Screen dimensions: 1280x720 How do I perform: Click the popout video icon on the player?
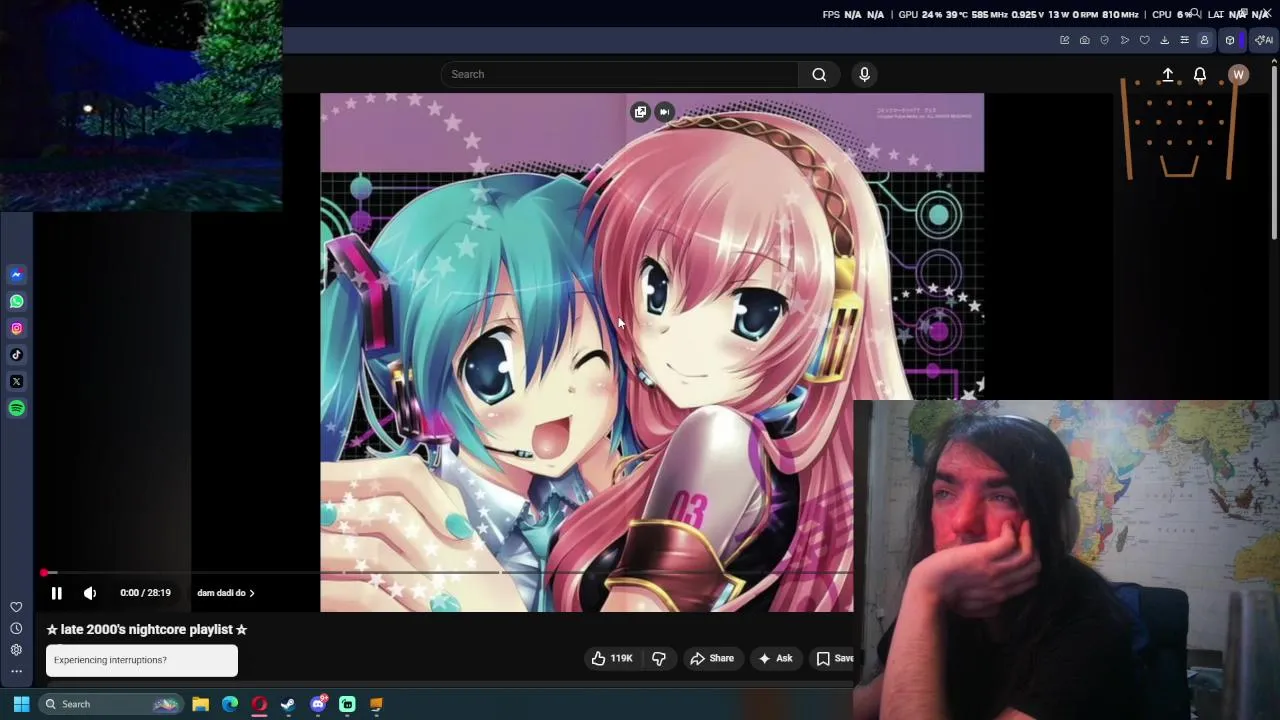[x=640, y=112]
